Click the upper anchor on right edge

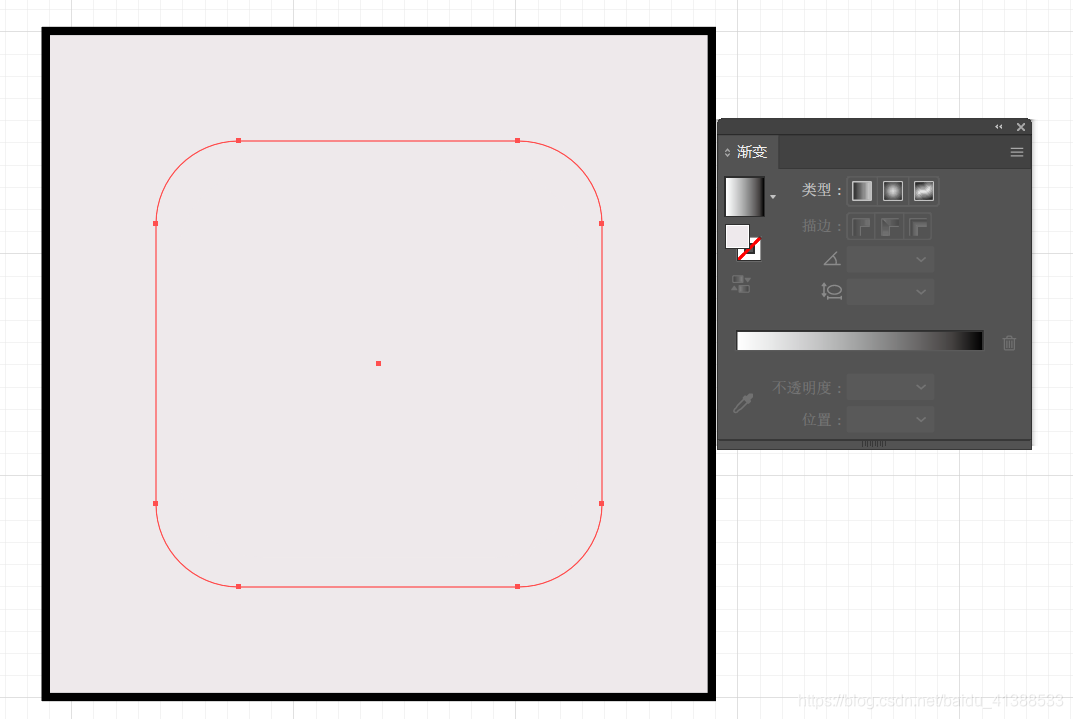pyautogui.click(x=602, y=223)
